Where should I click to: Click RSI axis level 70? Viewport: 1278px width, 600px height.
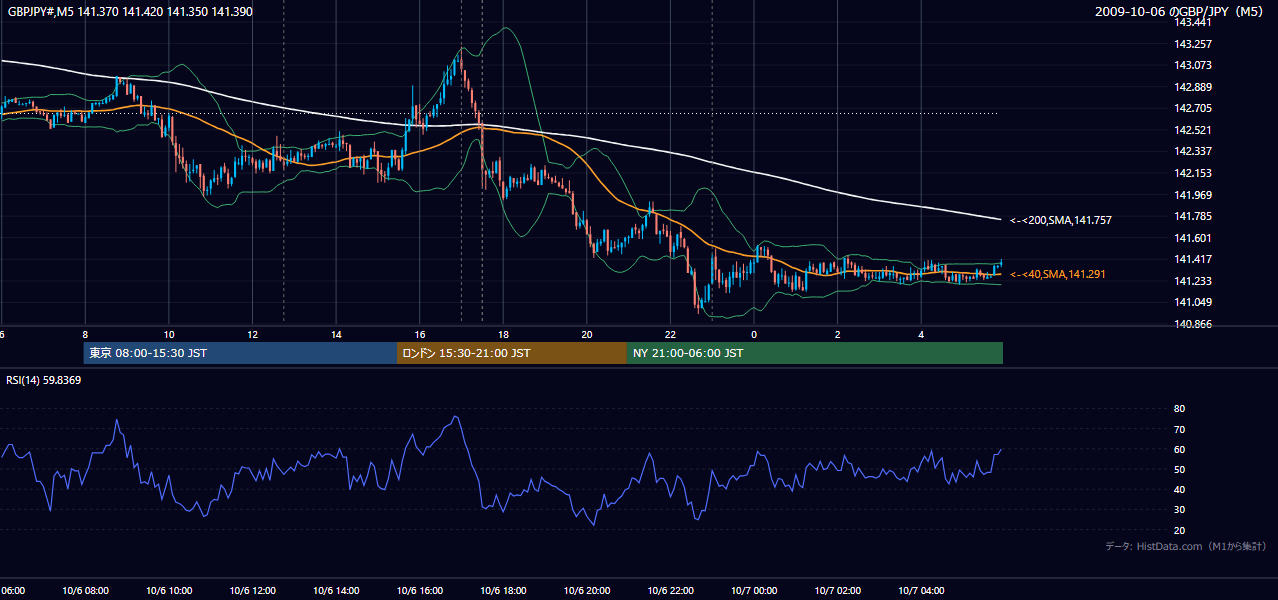coord(1179,429)
